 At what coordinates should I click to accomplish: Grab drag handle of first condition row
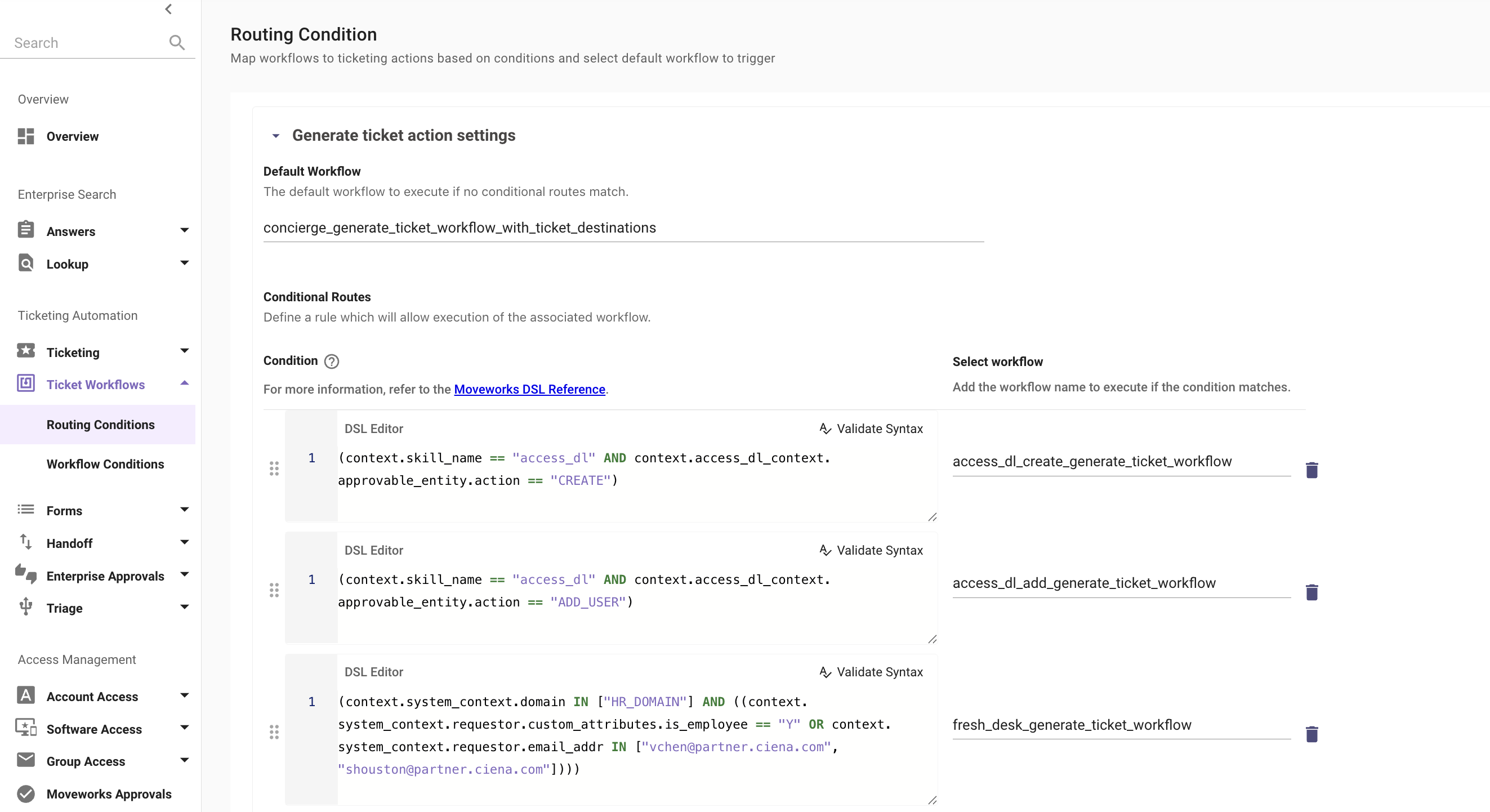(274, 469)
